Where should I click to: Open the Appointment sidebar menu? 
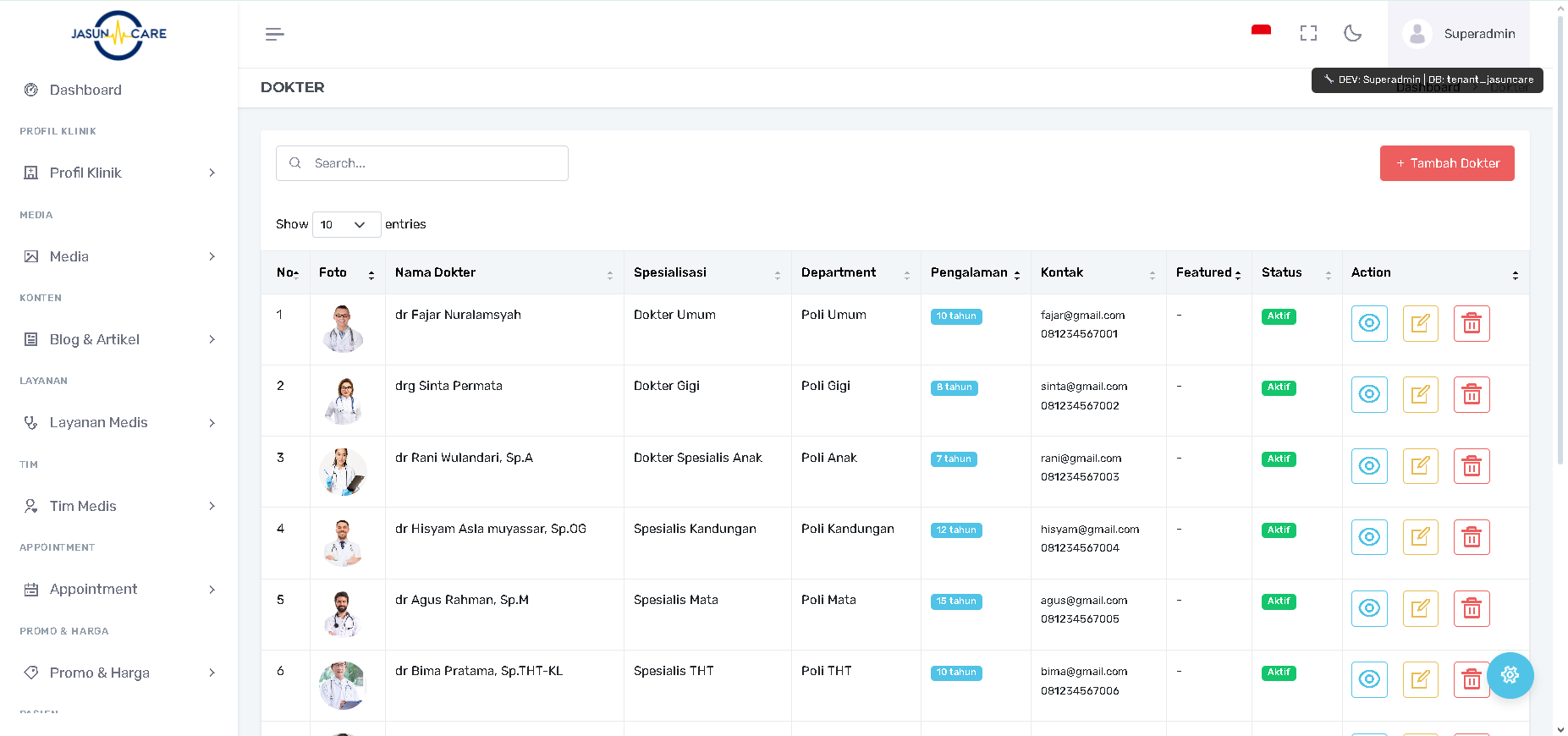coord(118,589)
